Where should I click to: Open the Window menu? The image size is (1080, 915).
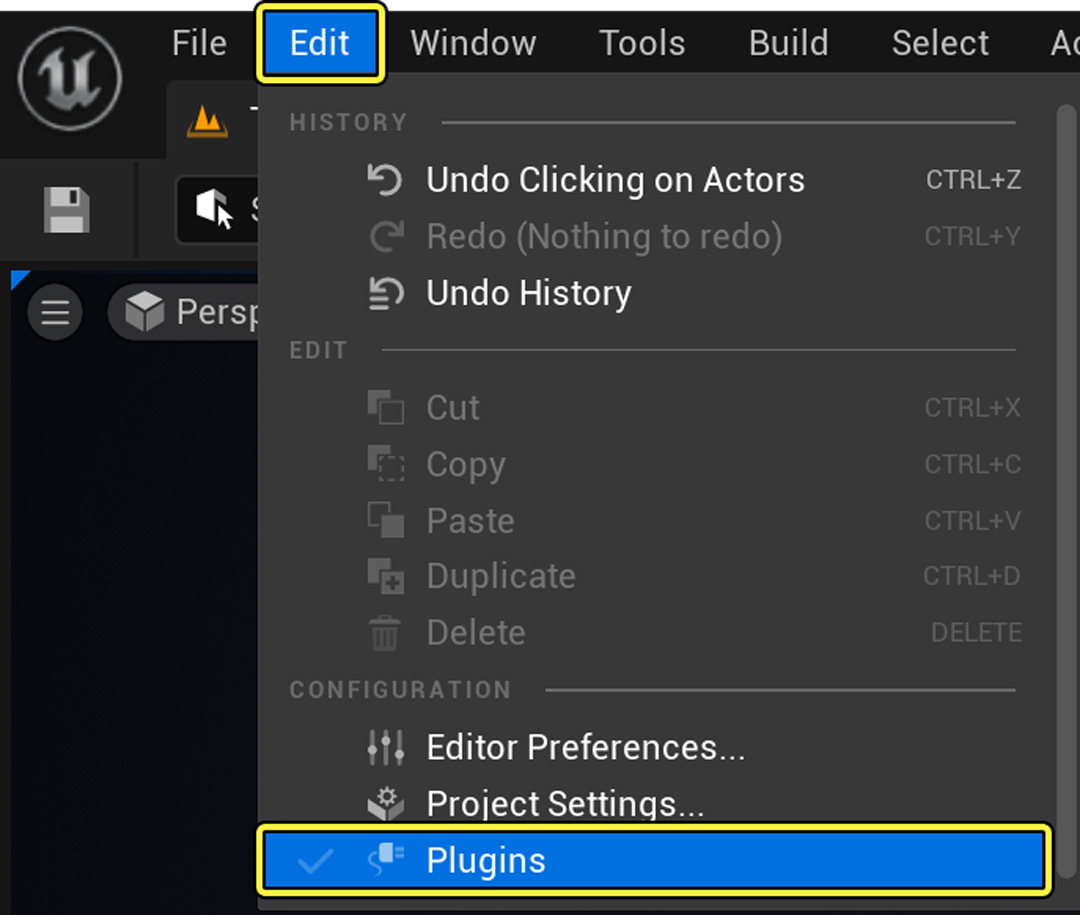click(x=472, y=43)
